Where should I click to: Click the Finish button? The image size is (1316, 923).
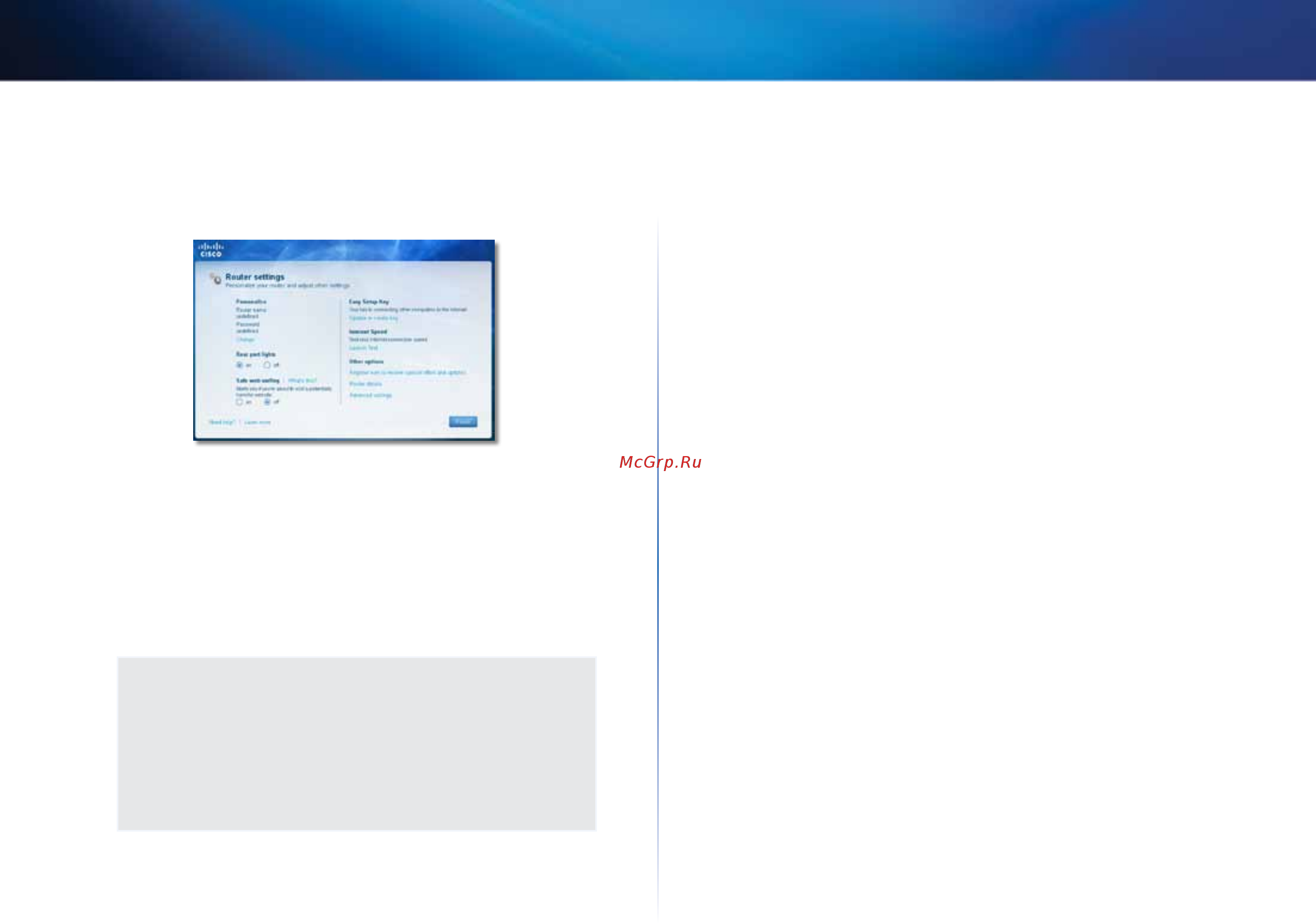(463, 422)
